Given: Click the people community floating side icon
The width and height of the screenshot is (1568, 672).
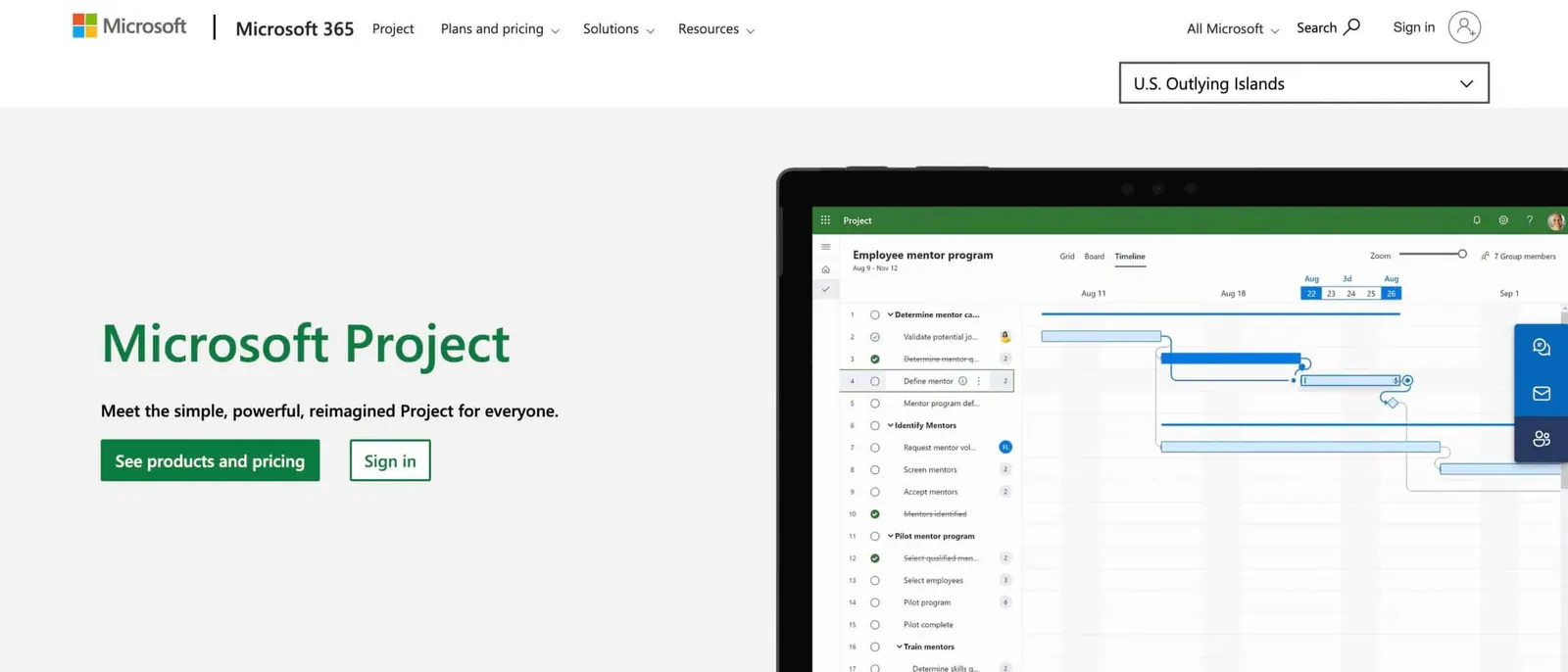Looking at the screenshot, I should (x=1542, y=439).
